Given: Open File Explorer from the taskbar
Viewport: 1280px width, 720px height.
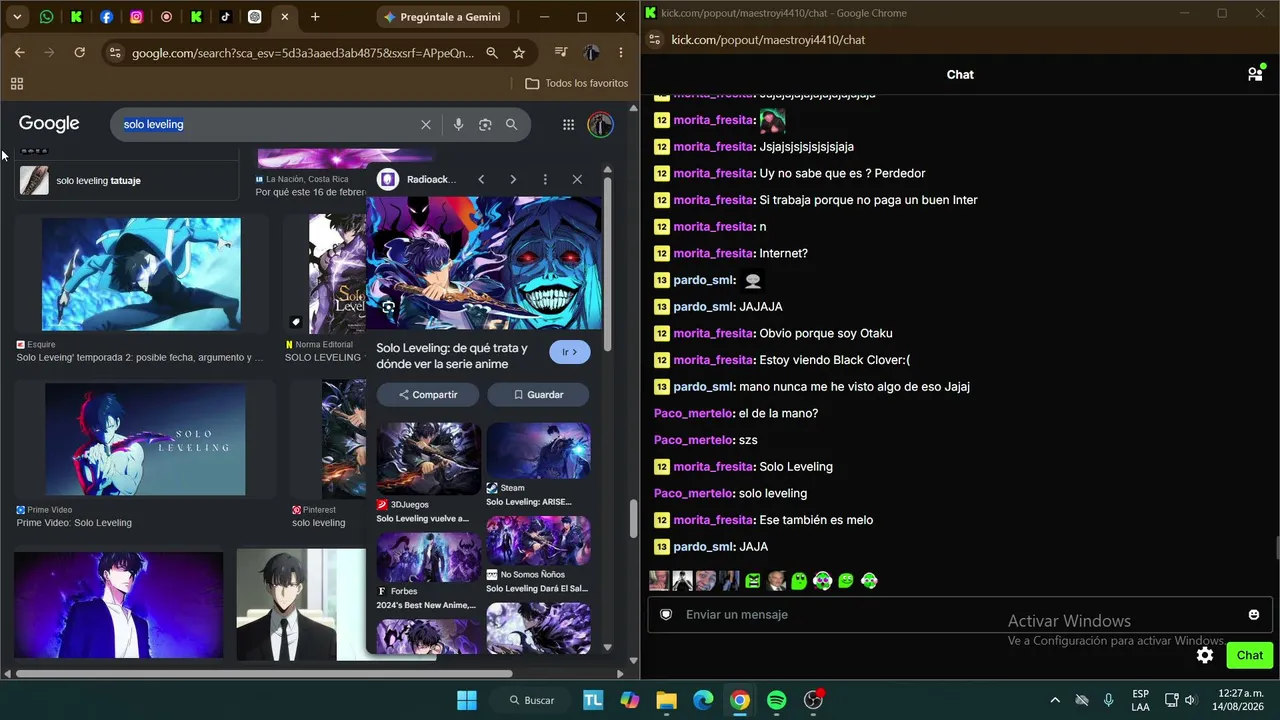Looking at the screenshot, I should point(666,700).
